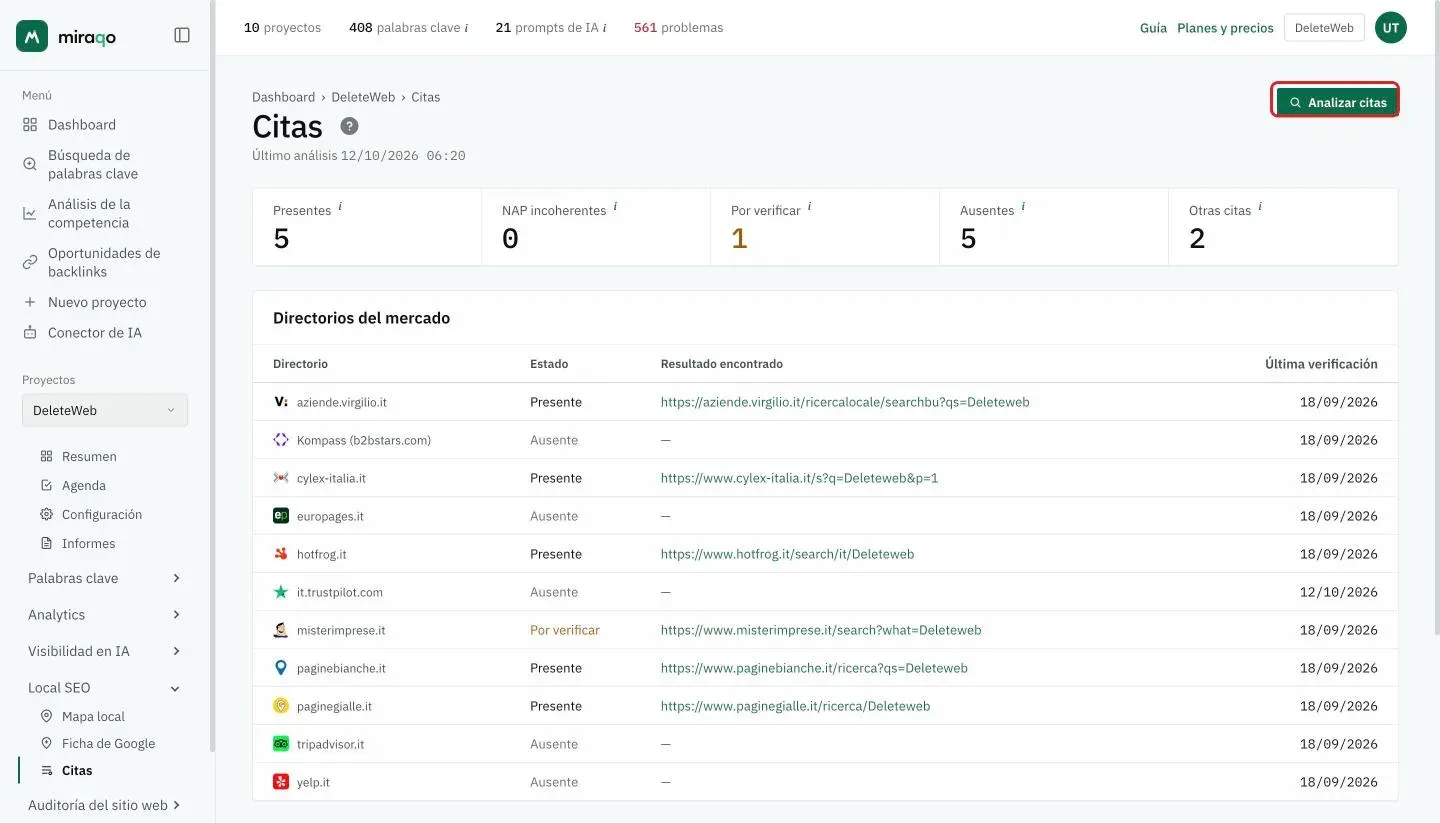Click the misterimprese.it directory icon
1440x823 pixels.
(x=281, y=630)
